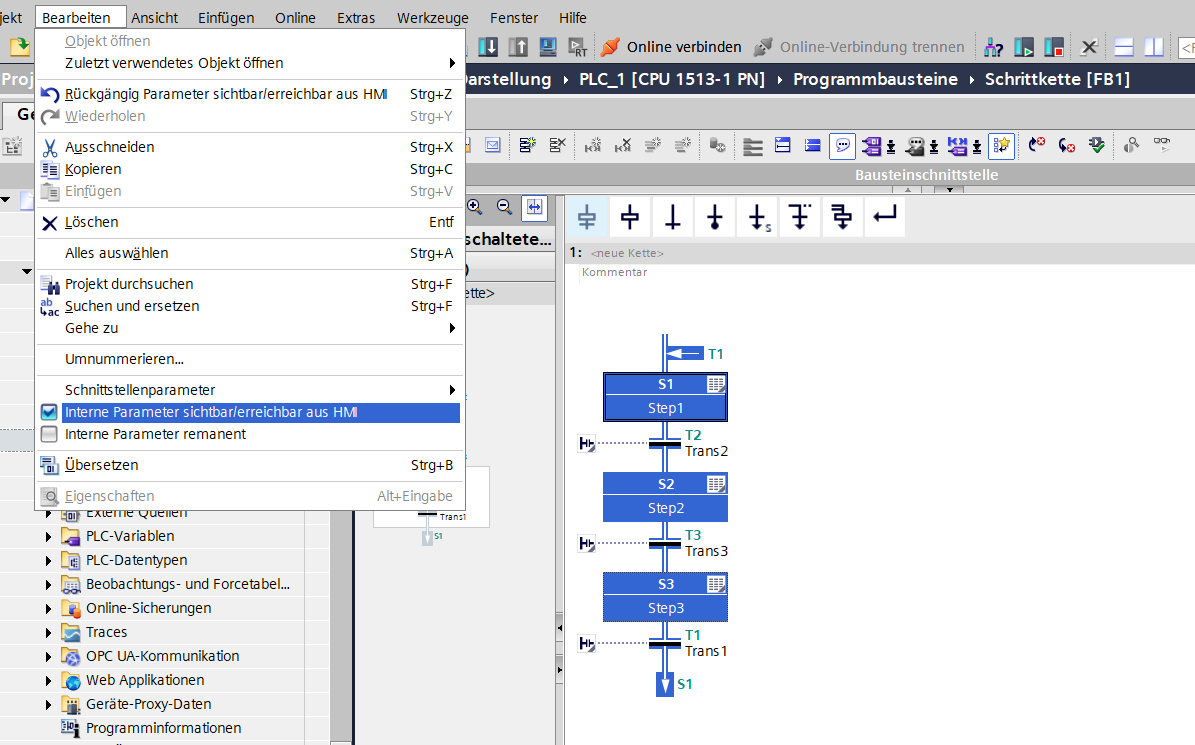Viewport: 1195px width, 745px height.
Task: Insert a jump using the return arrow icon
Action: point(884,217)
